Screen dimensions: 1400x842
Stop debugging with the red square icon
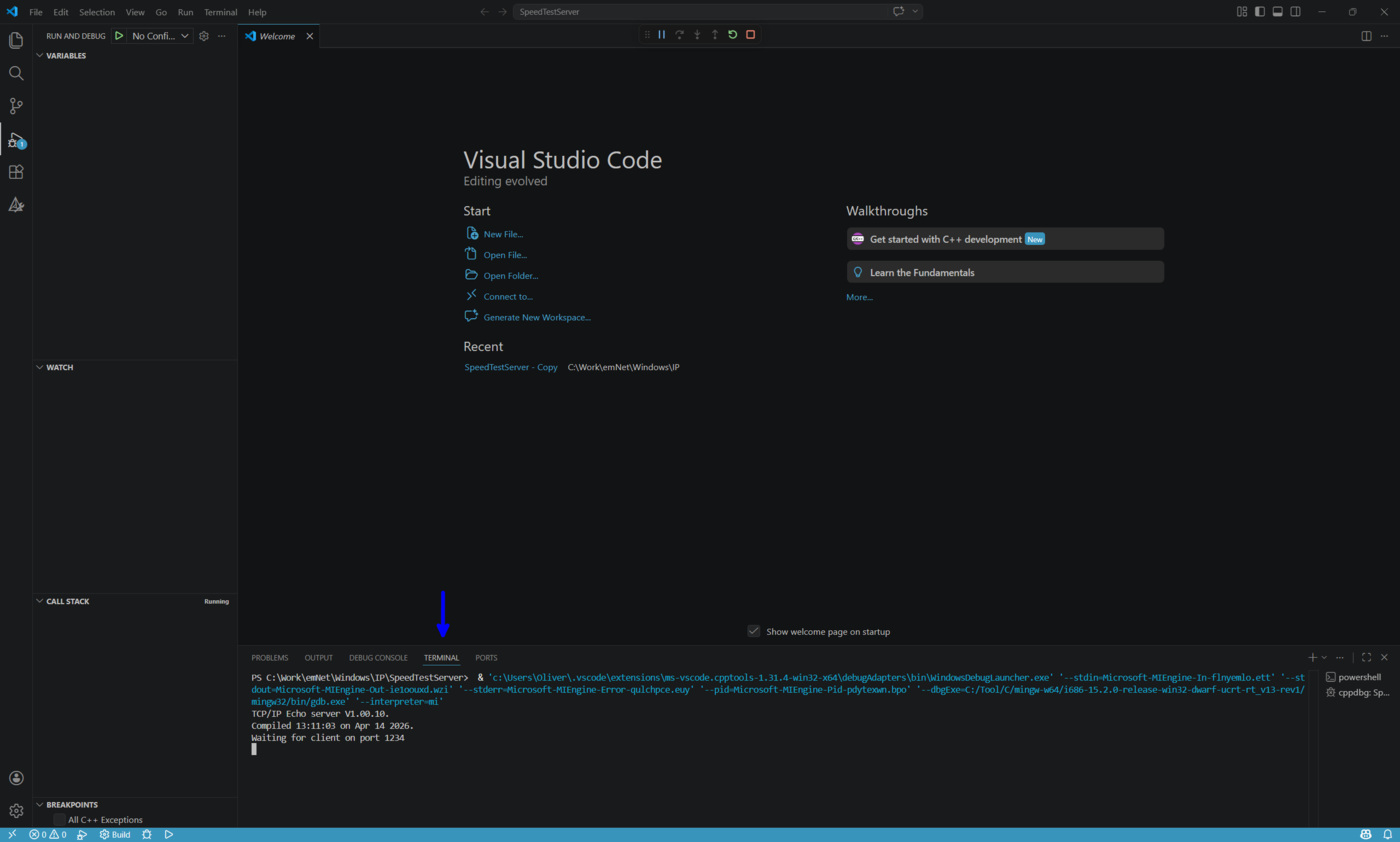pyautogui.click(x=749, y=34)
